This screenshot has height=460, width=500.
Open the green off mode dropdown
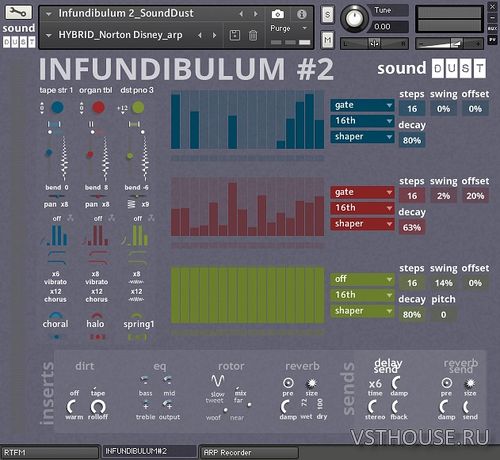click(x=363, y=279)
